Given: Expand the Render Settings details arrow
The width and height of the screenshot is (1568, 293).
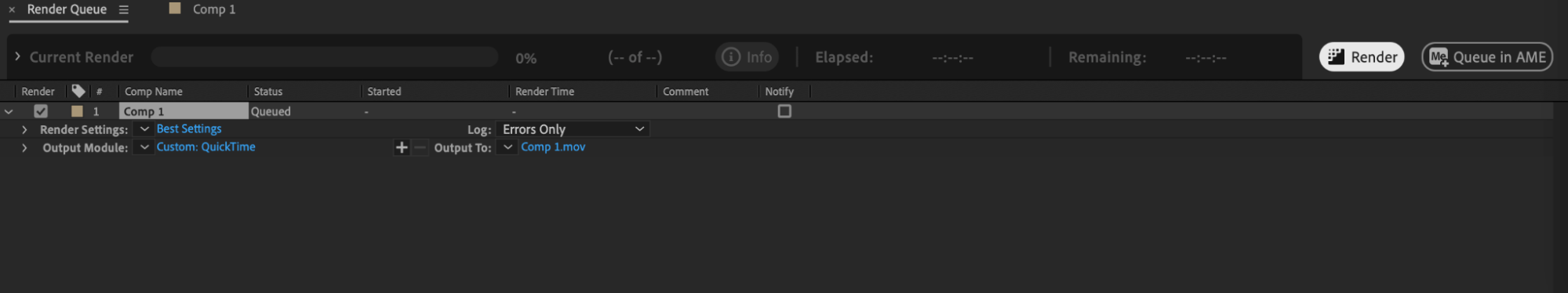Looking at the screenshot, I should coord(24,129).
